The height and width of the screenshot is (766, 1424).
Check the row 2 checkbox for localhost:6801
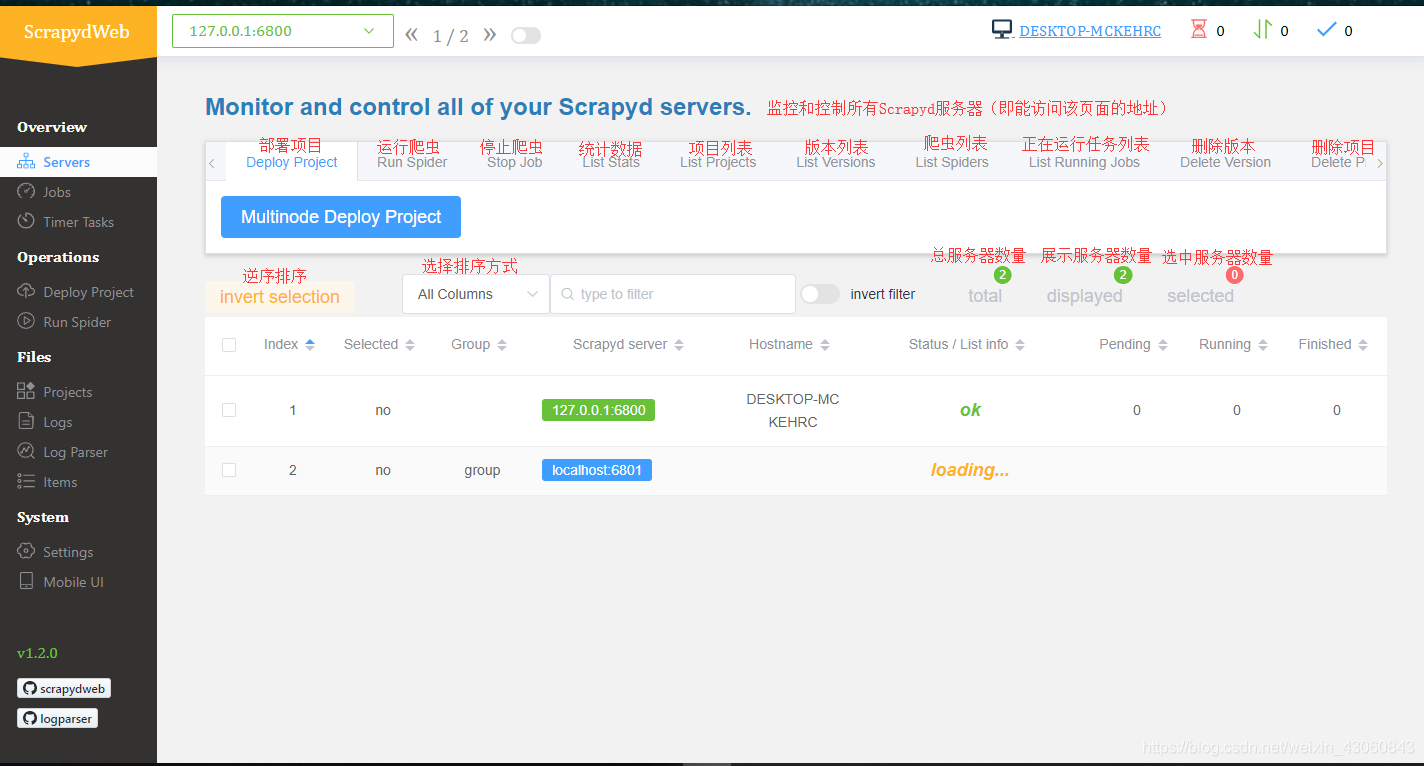click(229, 470)
